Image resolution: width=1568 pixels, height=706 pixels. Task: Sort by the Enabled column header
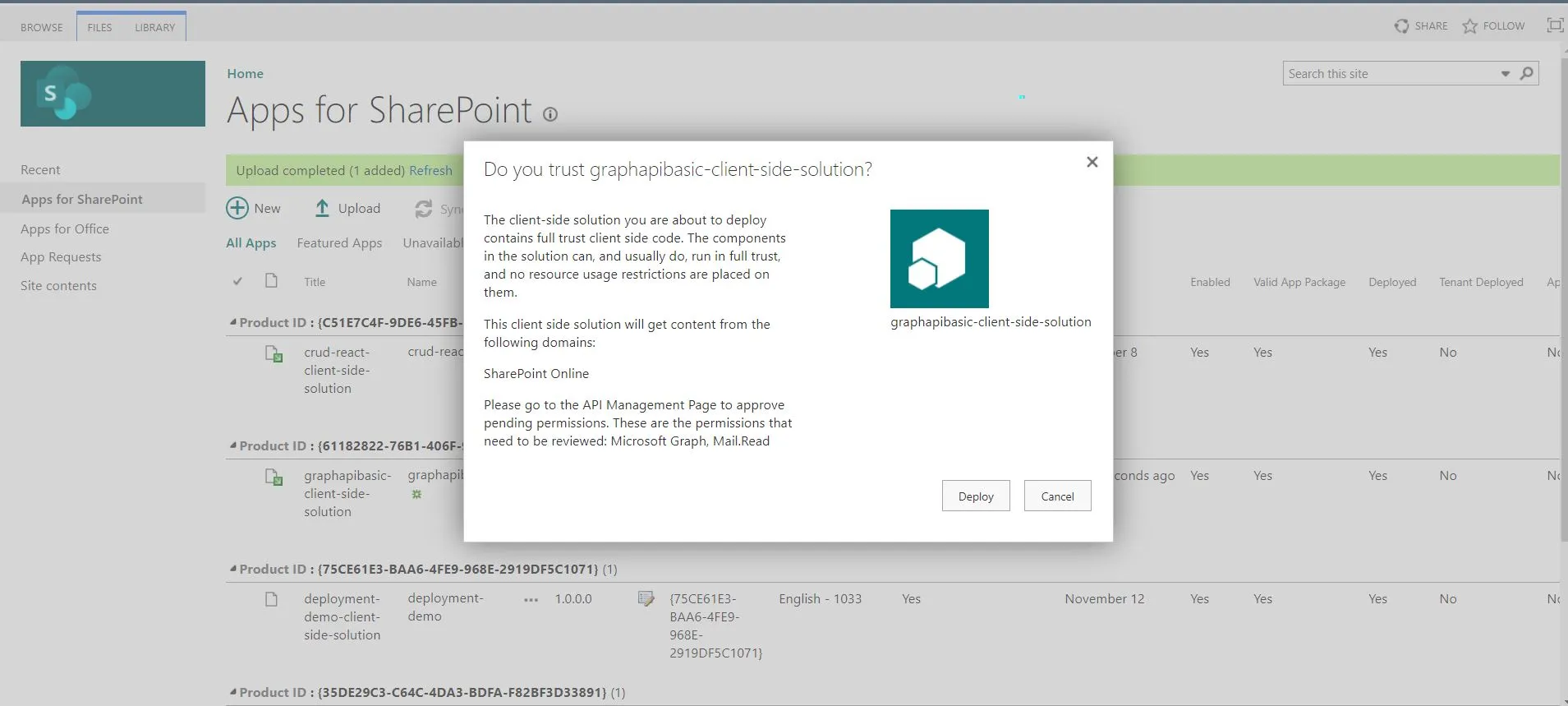pyautogui.click(x=1210, y=282)
